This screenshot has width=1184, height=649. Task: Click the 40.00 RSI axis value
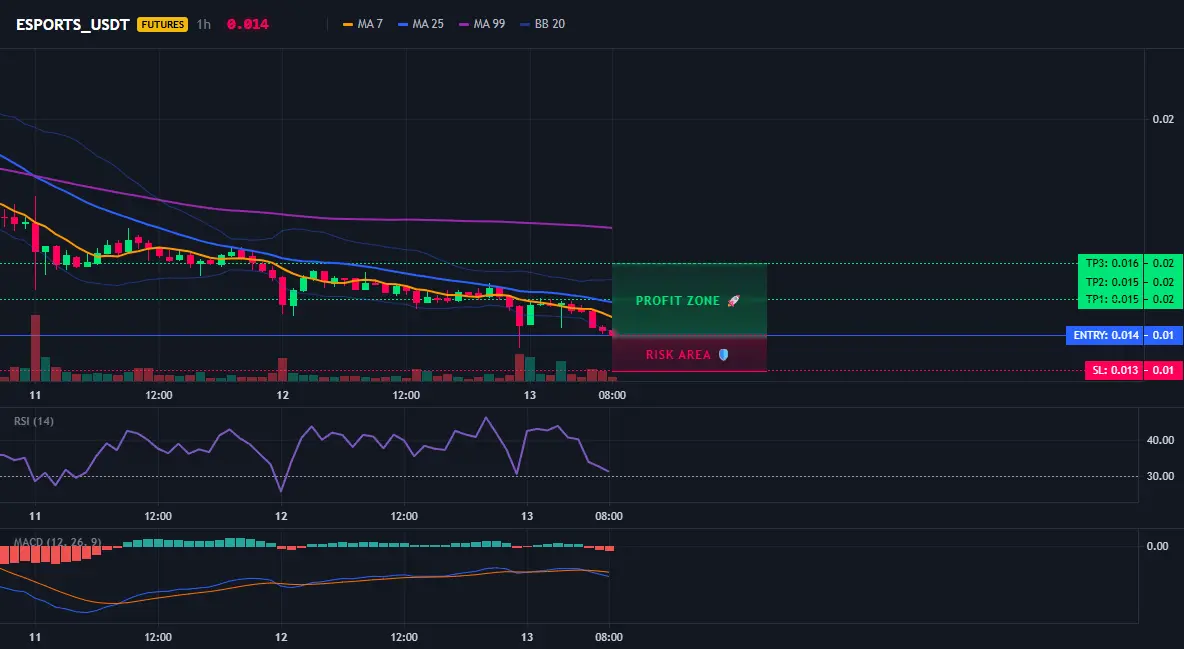click(1161, 440)
